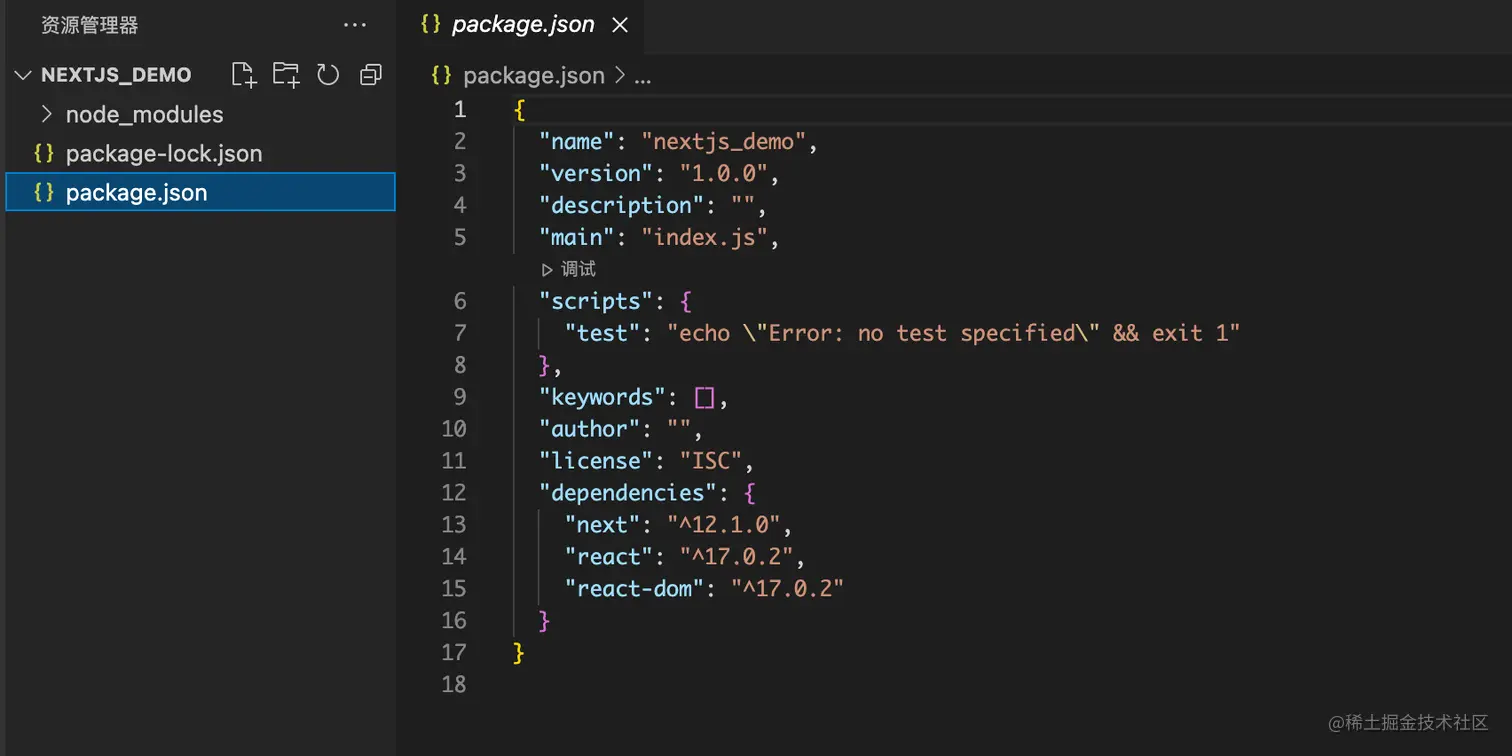The width and height of the screenshot is (1512, 756).
Task: Click package.json in the breadcrumb bar
Action: coord(534,76)
